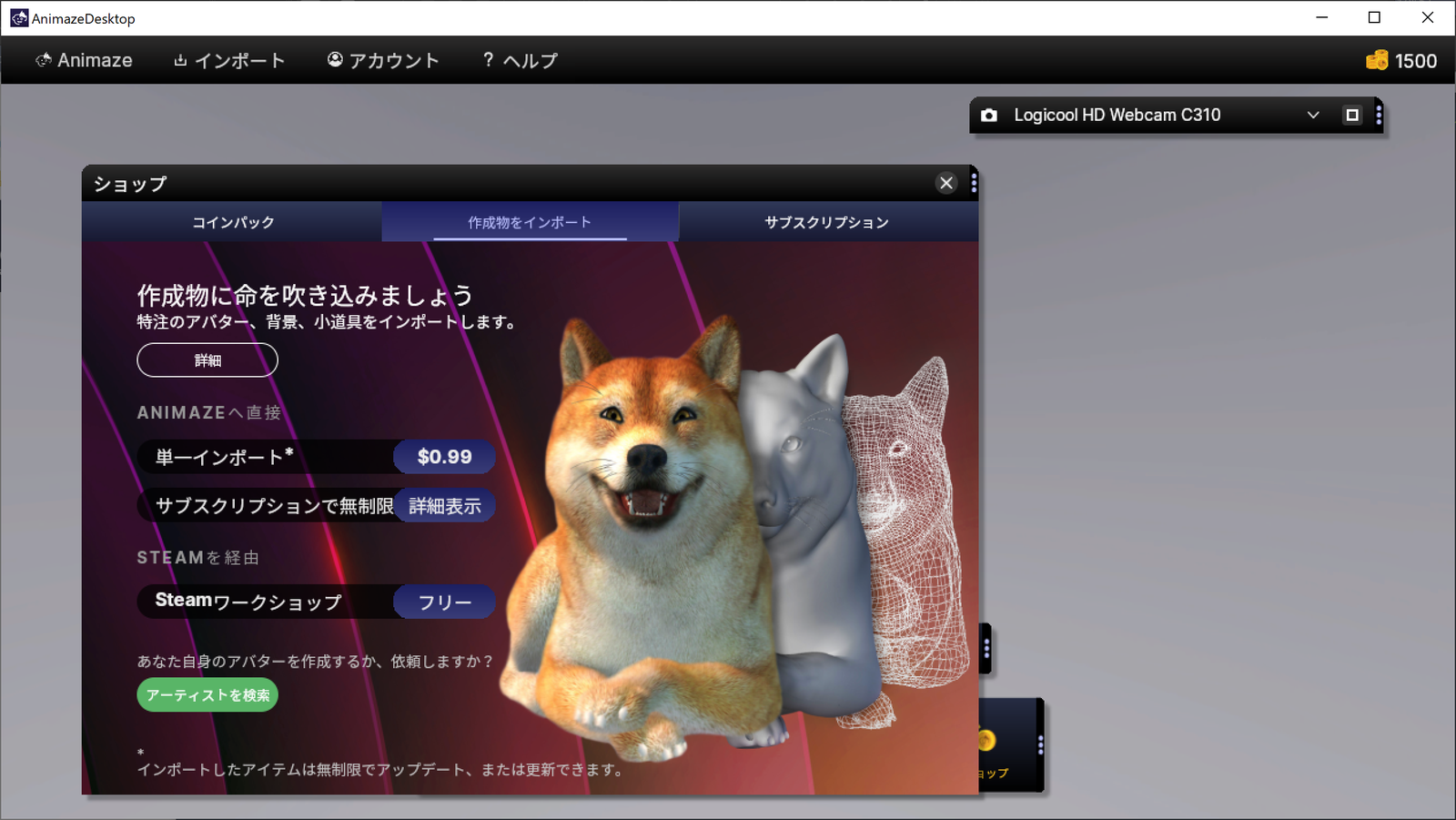Open the Animaze menu
The height and width of the screenshot is (820, 1456).
coord(84,61)
